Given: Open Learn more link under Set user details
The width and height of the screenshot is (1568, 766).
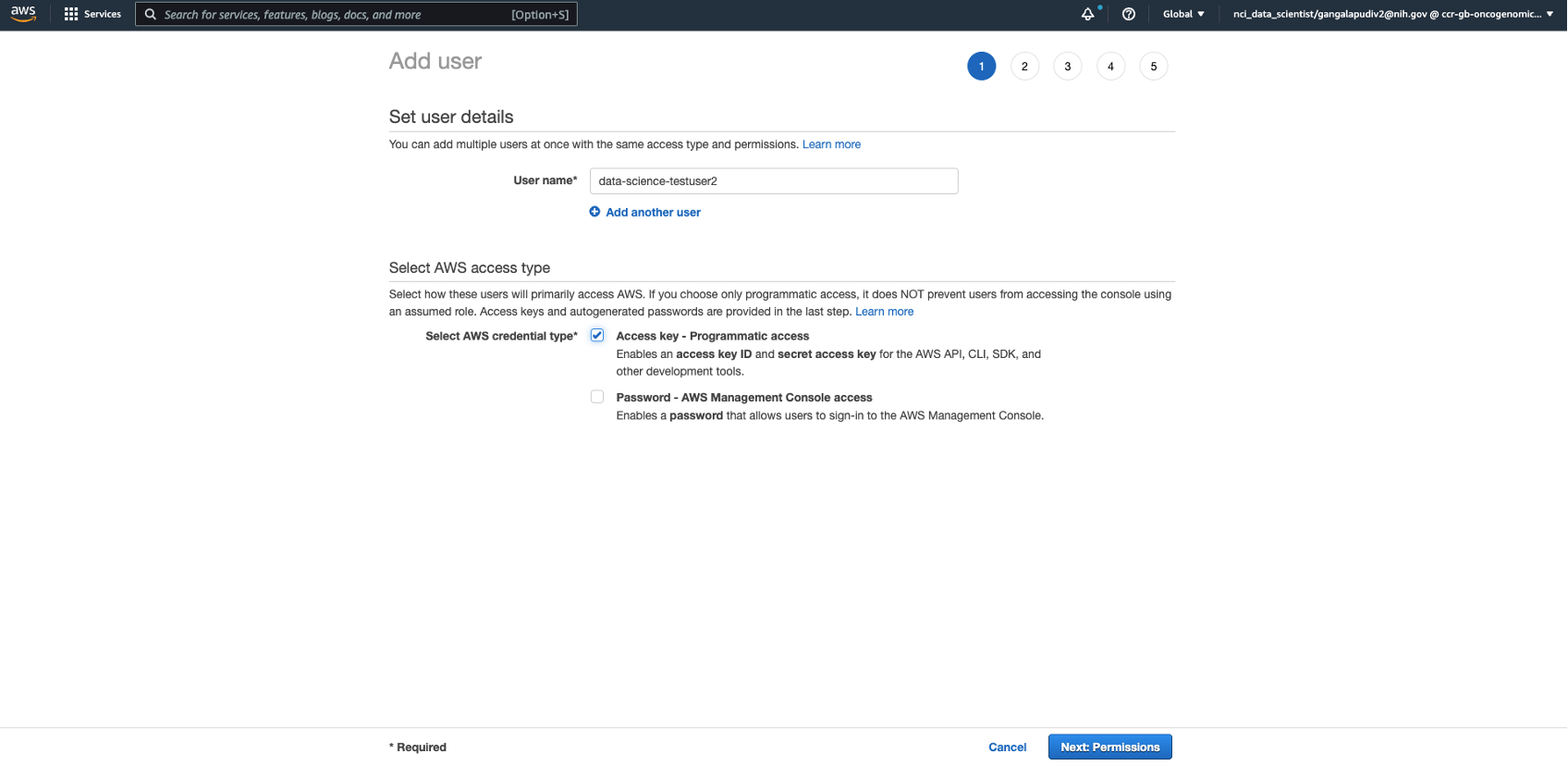Looking at the screenshot, I should 831,144.
